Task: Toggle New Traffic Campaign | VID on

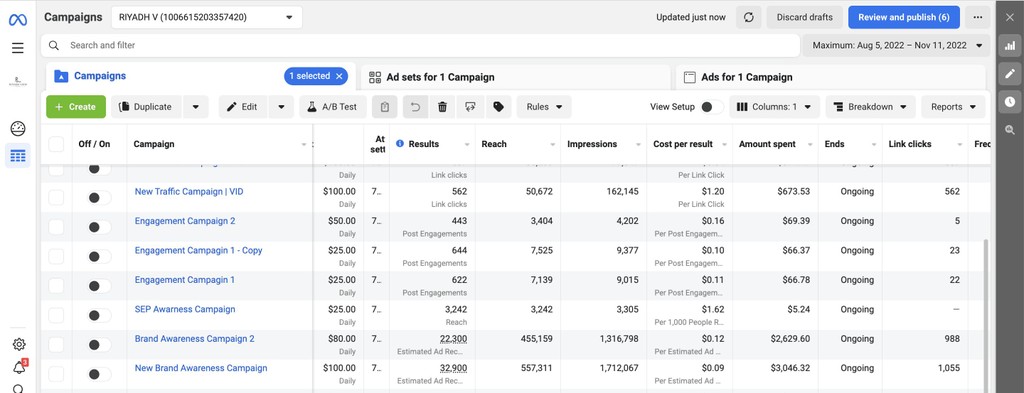Action: tap(99, 197)
